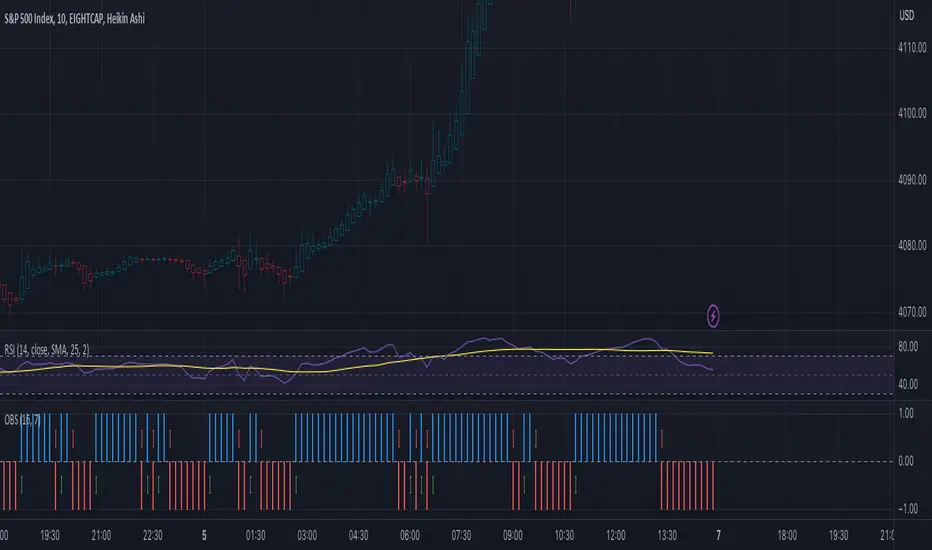Click the 03:00 time axis label
Screen dimensions: 932x550
coord(307,536)
